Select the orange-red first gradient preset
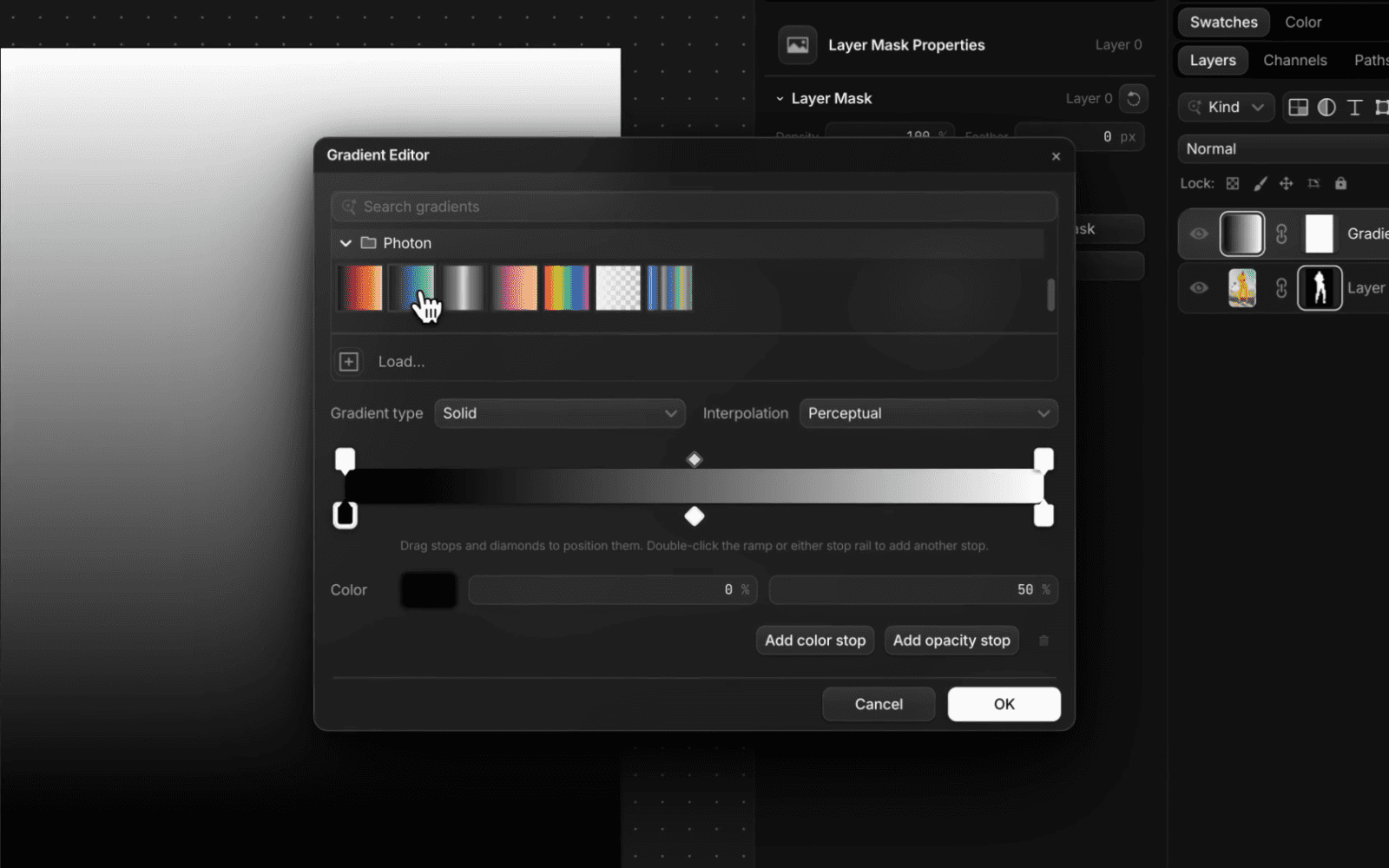Image resolution: width=1389 pixels, height=868 pixels. 360,288
